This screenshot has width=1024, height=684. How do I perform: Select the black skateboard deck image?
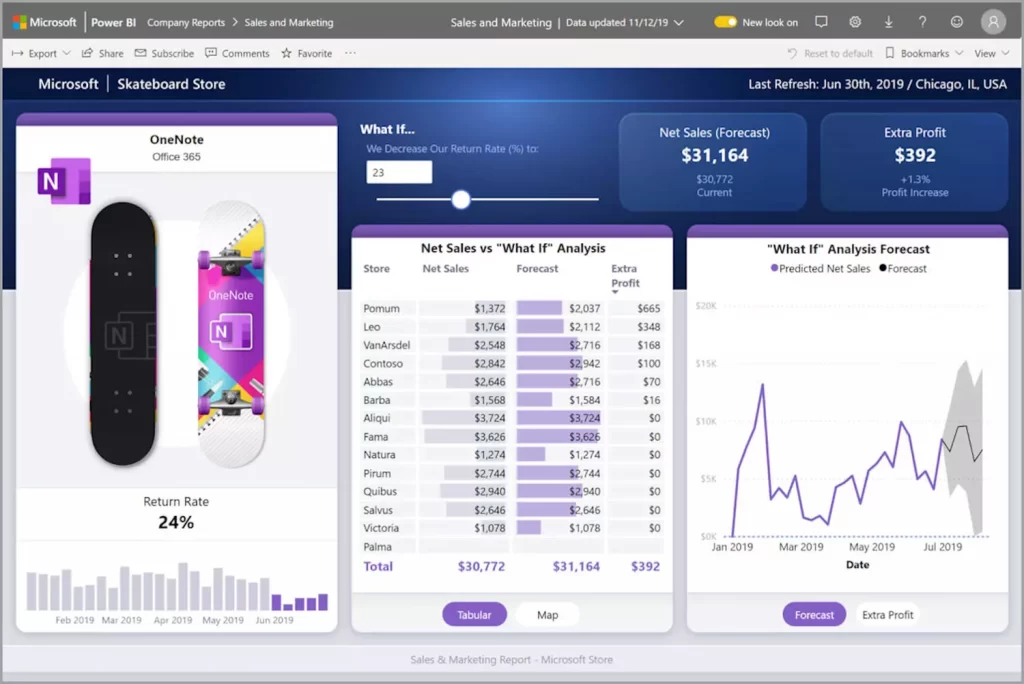click(x=123, y=333)
